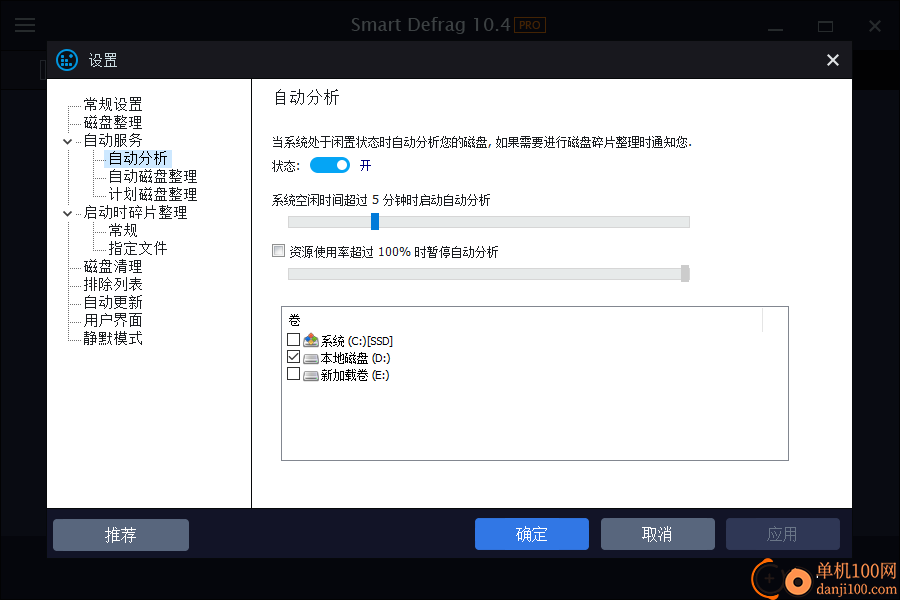Click the E: volume drive icon
This screenshot has width=900, height=600.
[311, 376]
